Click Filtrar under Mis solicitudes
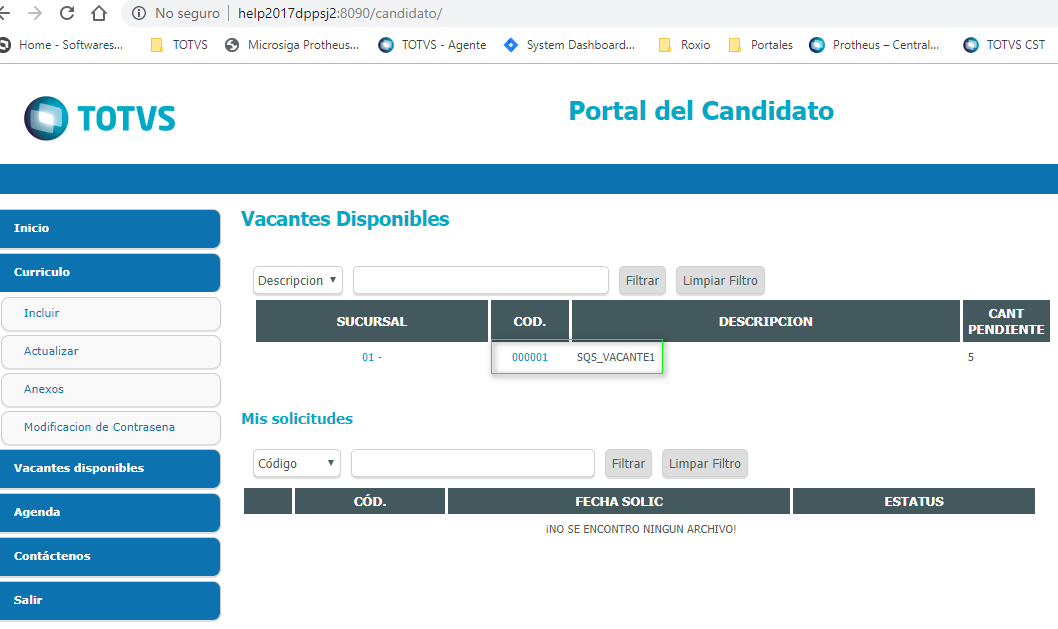The height and width of the screenshot is (629, 1058). click(x=628, y=463)
